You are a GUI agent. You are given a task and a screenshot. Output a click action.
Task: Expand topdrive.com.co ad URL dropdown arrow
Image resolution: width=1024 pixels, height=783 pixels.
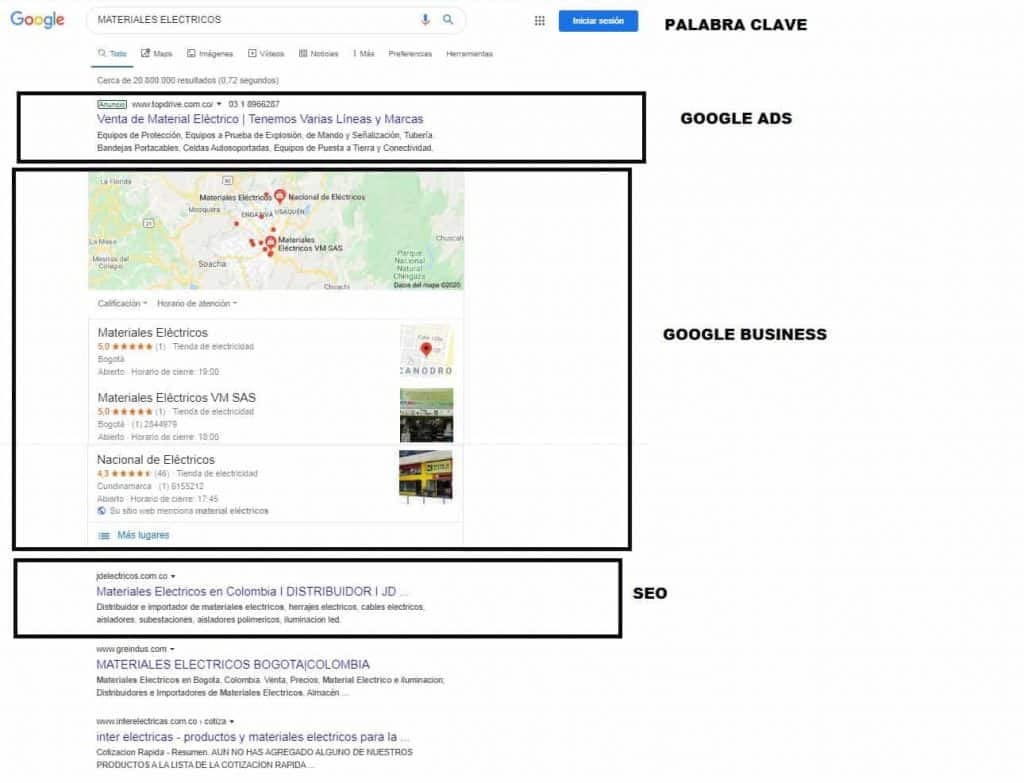[x=219, y=104]
